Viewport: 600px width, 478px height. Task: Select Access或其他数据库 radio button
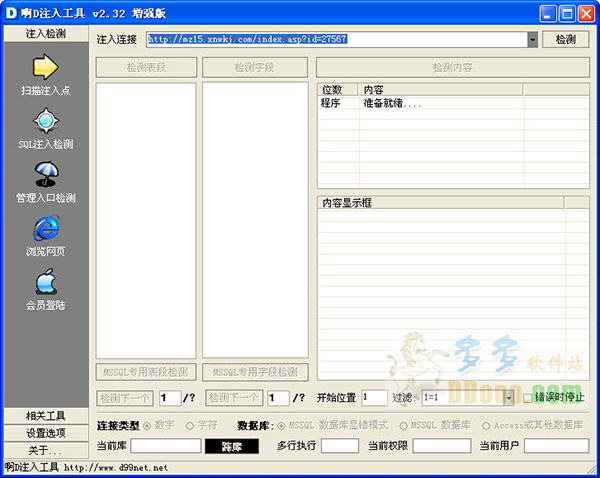pyautogui.click(x=486, y=426)
